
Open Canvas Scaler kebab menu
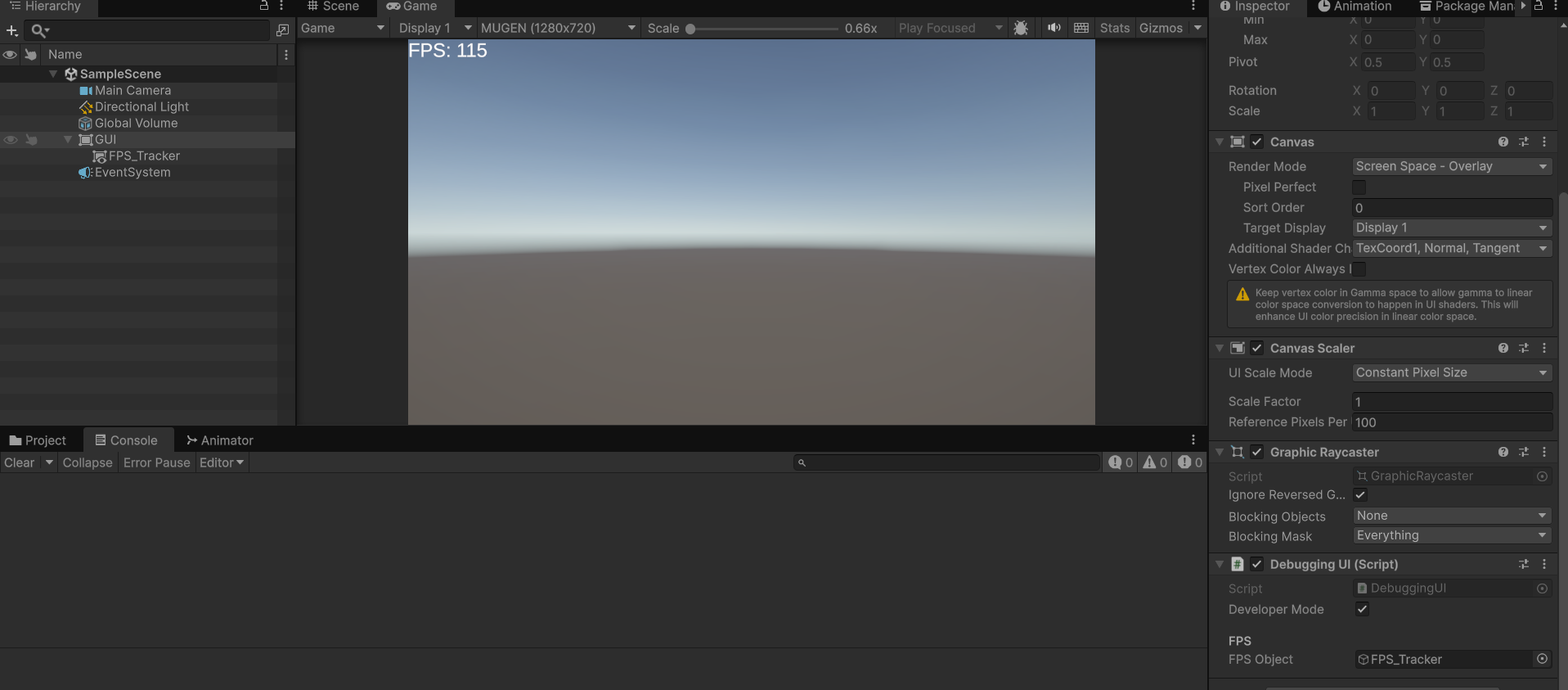pyautogui.click(x=1544, y=348)
